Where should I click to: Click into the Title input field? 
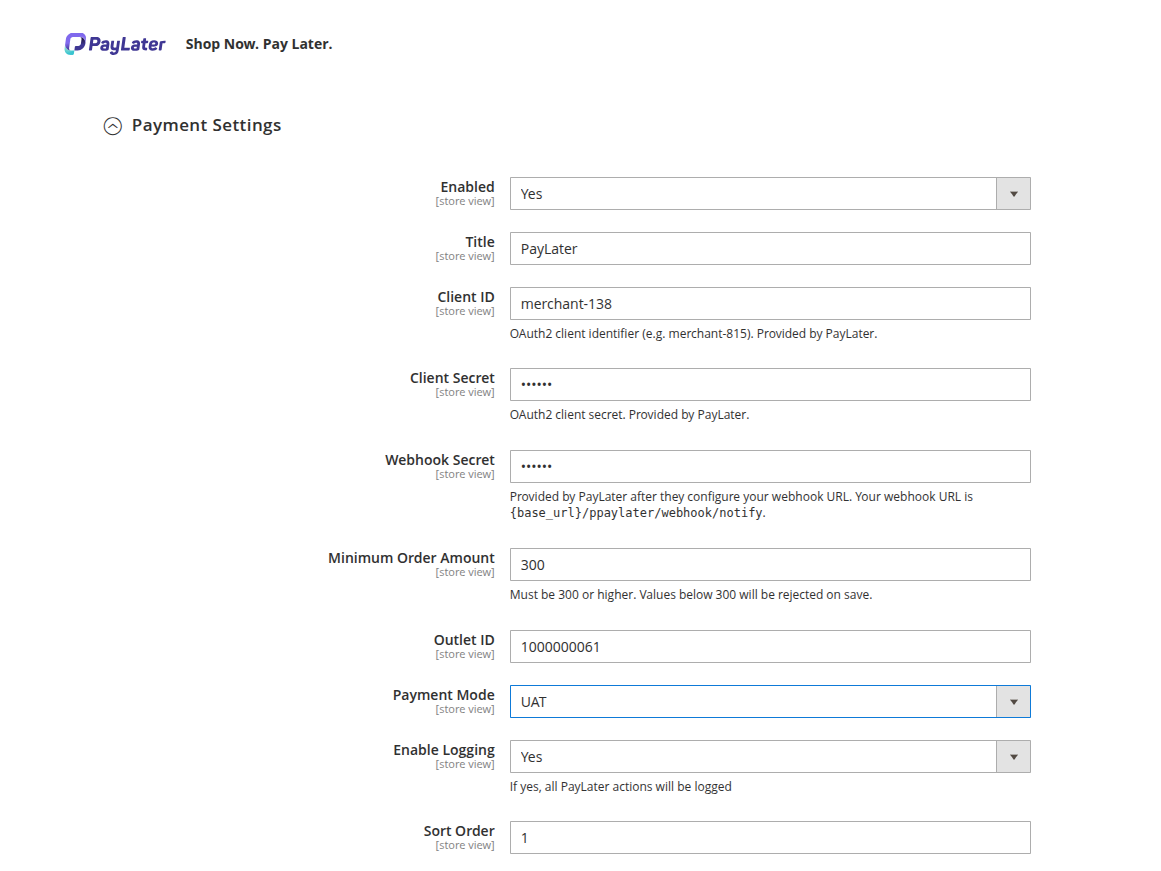[x=770, y=249]
